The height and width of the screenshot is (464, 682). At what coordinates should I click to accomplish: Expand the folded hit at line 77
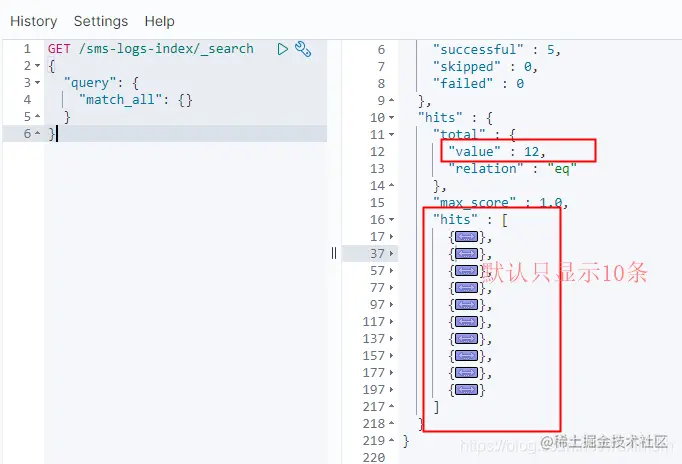click(391, 287)
